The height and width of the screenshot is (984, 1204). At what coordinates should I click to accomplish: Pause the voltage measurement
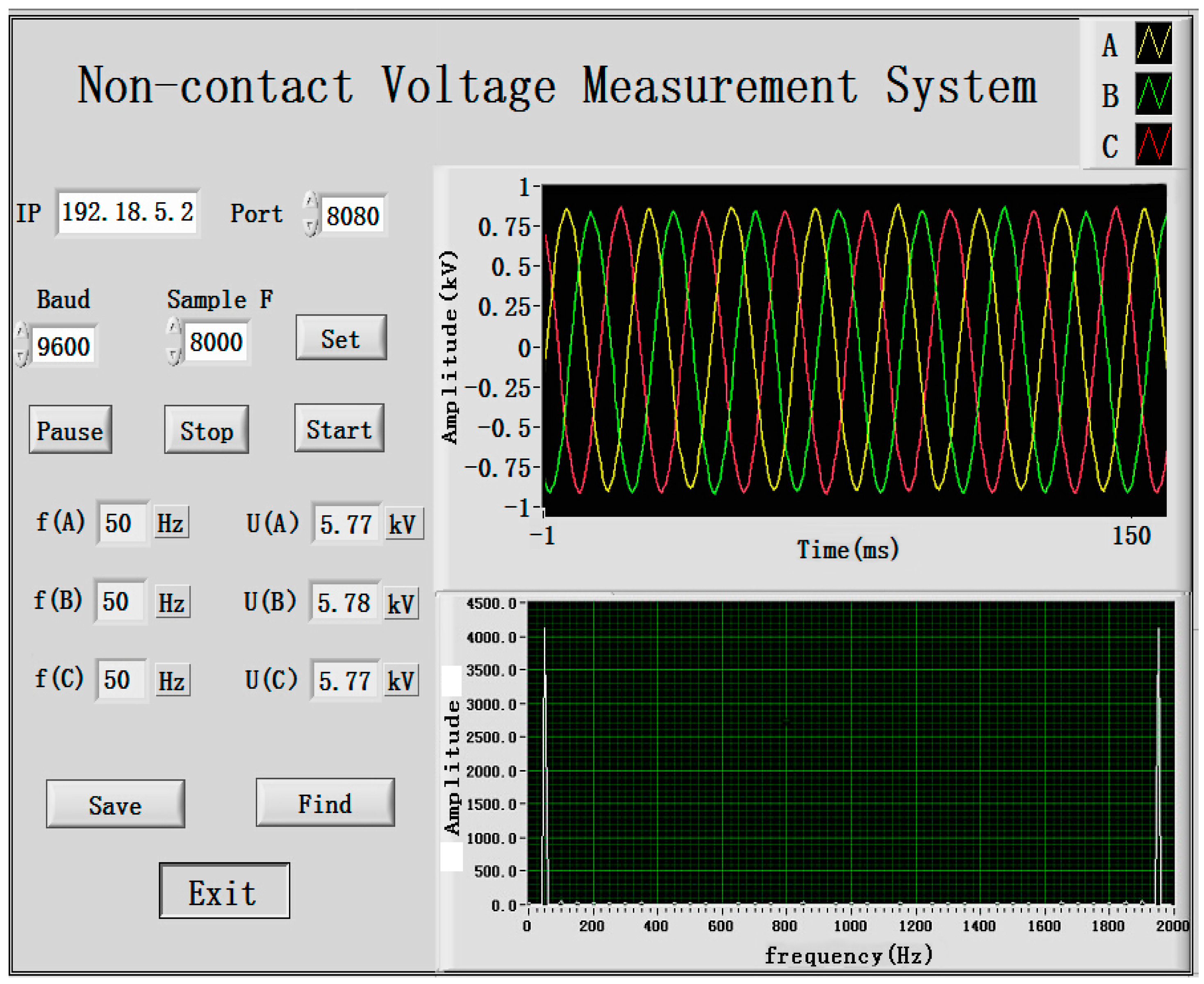(x=70, y=430)
